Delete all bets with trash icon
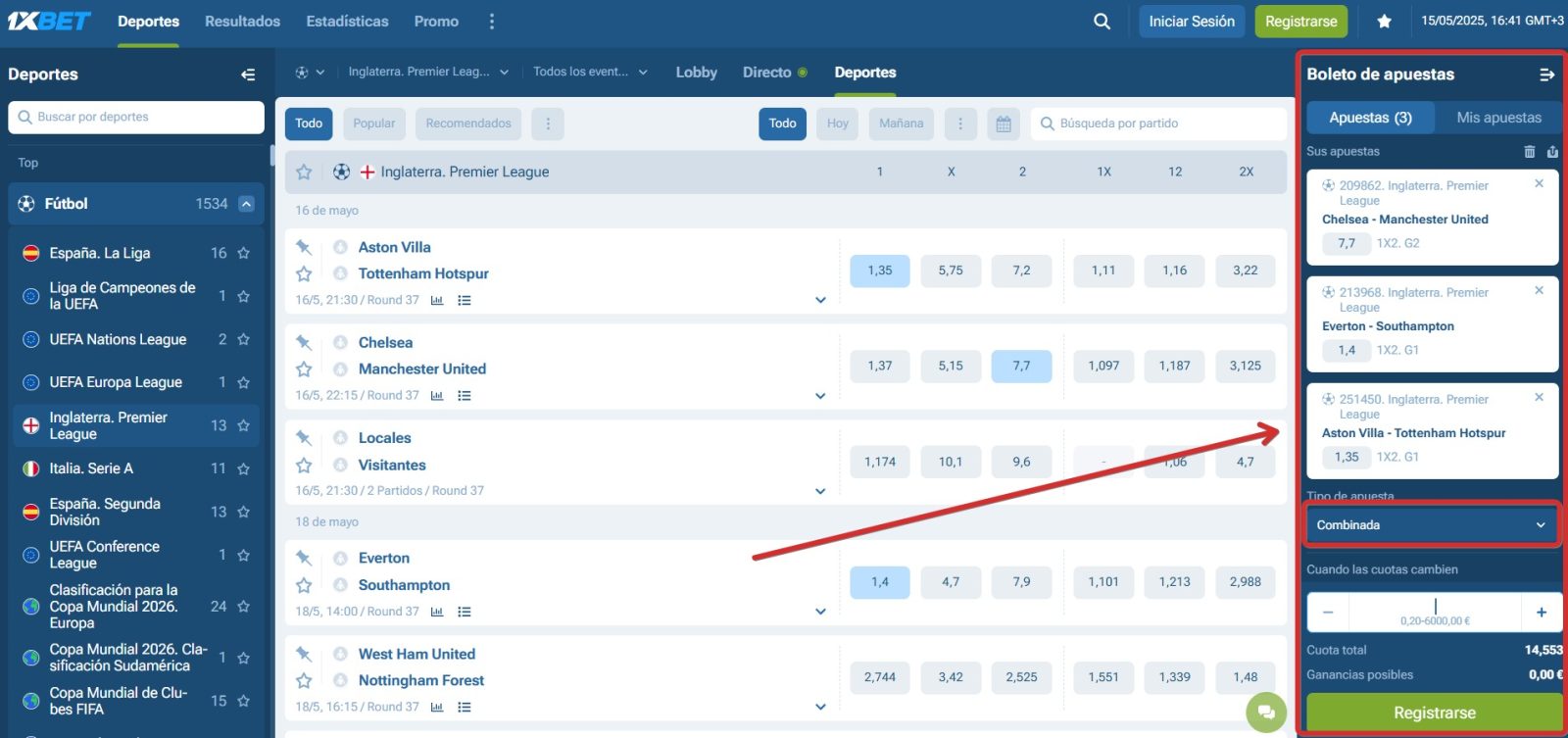The height and width of the screenshot is (738, 1568). (x=1530, y=151)
